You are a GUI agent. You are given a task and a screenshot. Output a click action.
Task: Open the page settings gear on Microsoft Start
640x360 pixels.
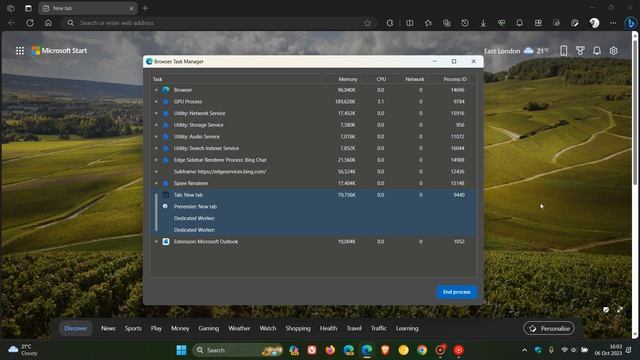[x=613, y=51]
